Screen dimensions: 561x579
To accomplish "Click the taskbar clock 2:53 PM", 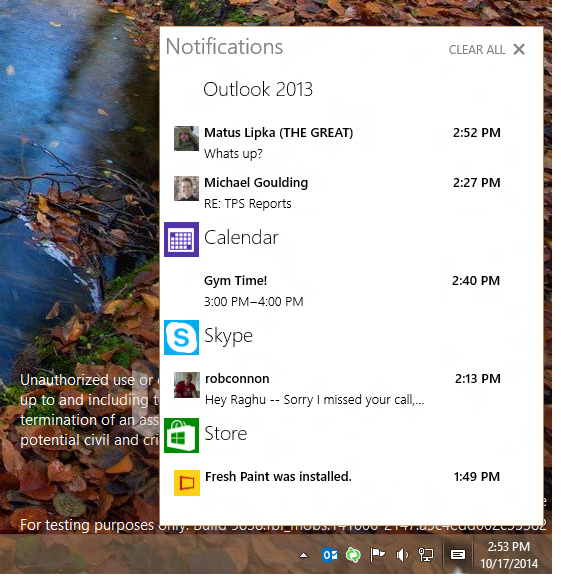I will point(509,547).
